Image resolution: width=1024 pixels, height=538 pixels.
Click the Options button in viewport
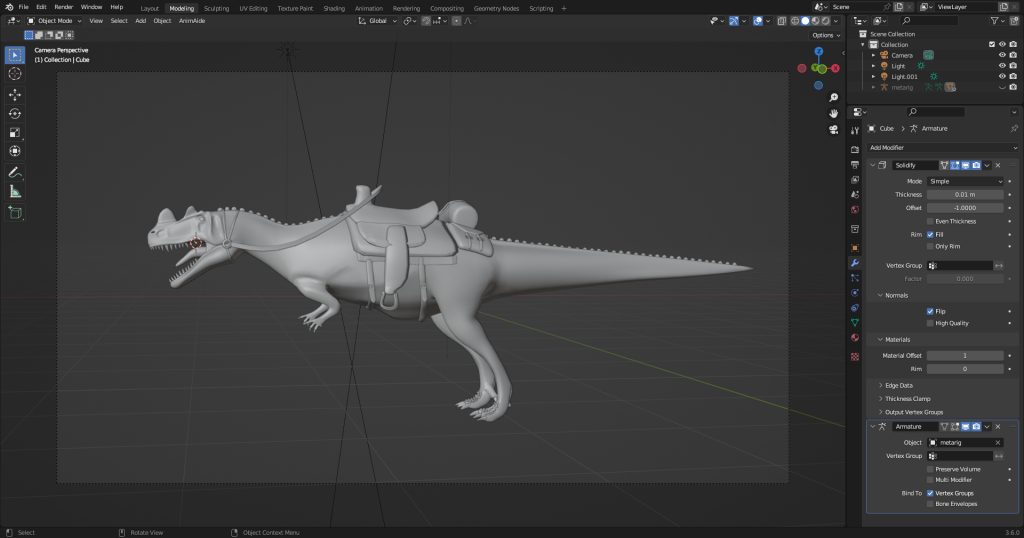(x=824, y=35)
